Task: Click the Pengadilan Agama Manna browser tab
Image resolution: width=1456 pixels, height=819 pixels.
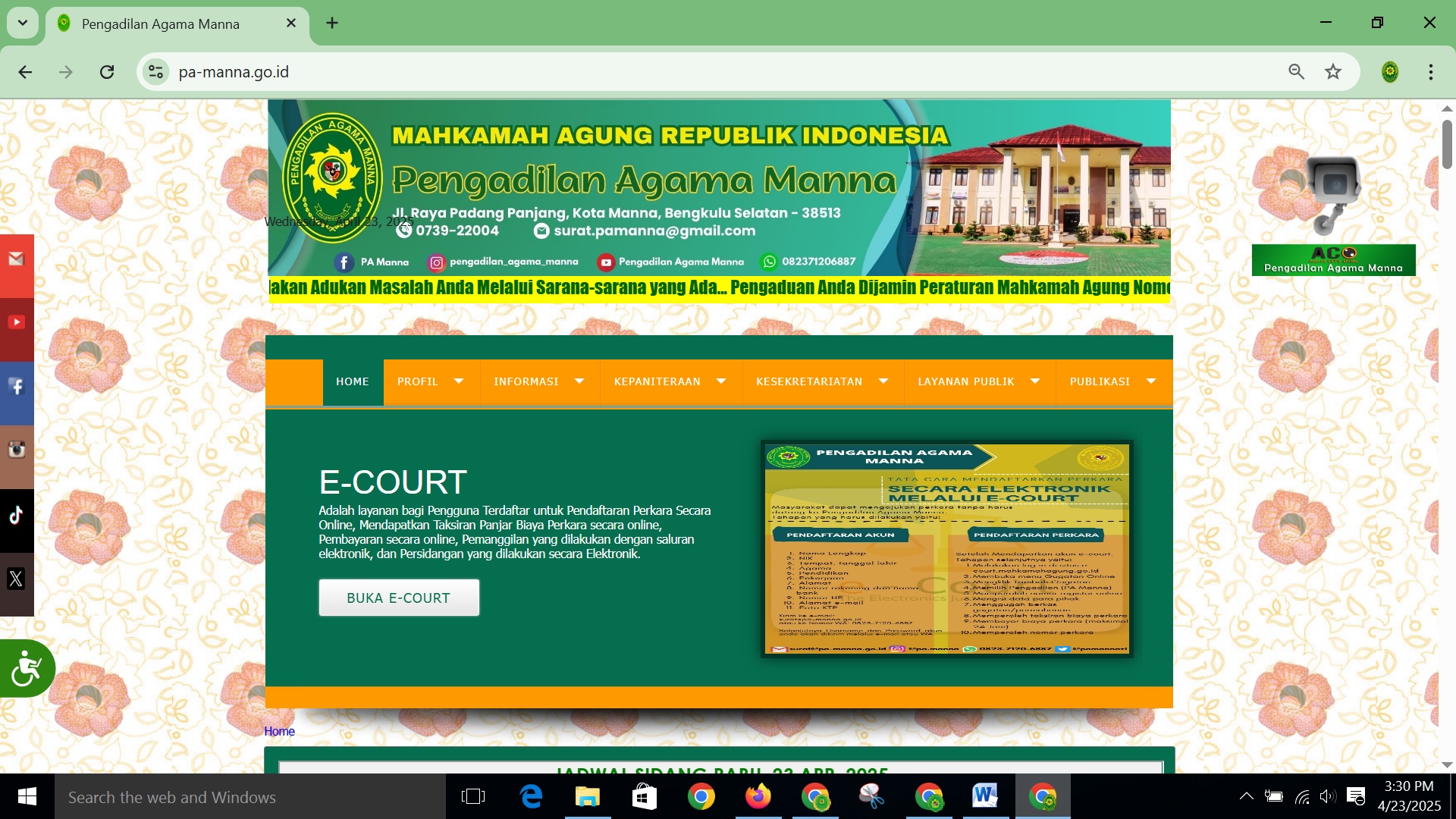Action: pyautogui.click(x=161, y=24)
